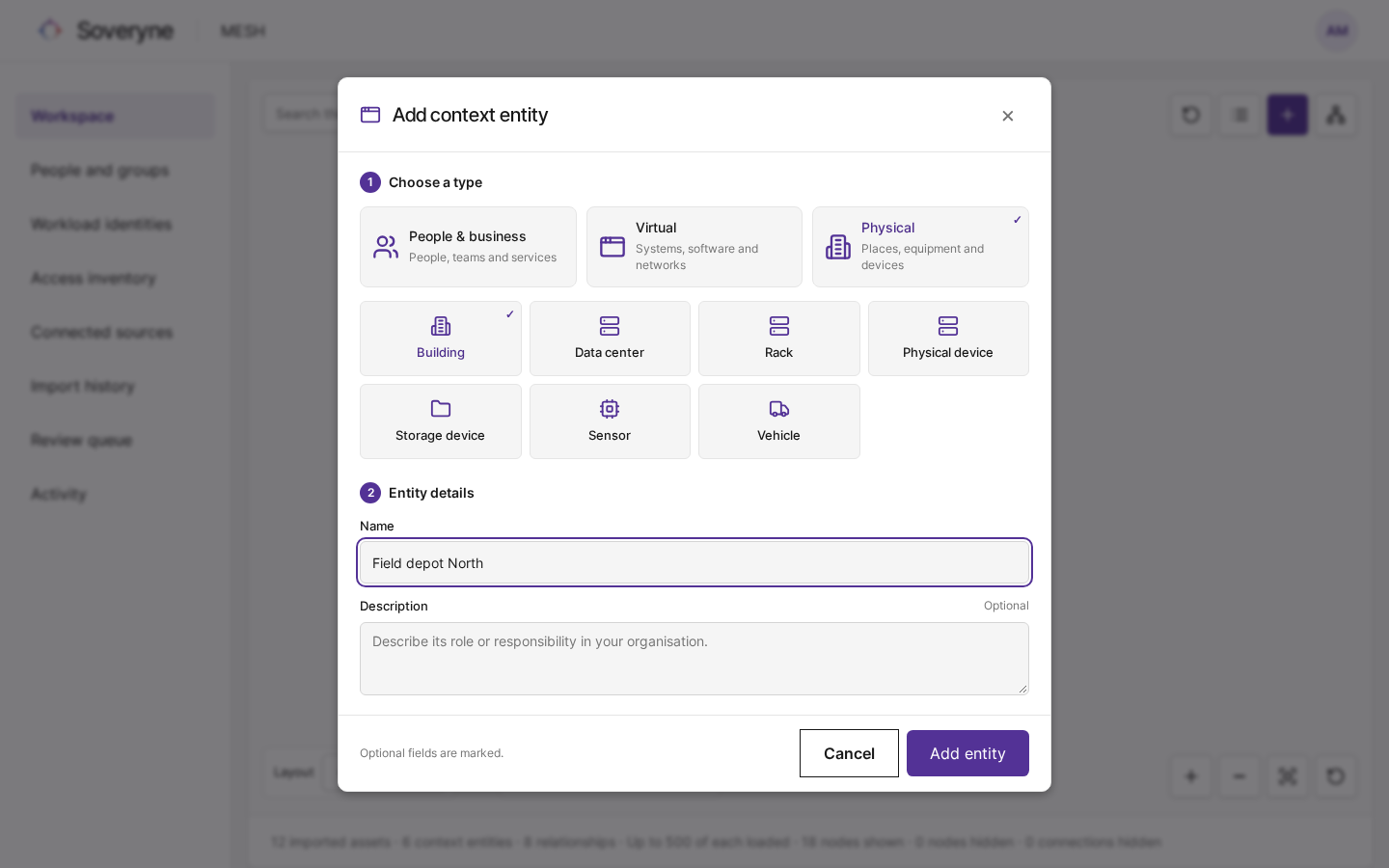The width and height of the screenshot is (1389, 868).
Task: Choose the Rack subtype
Action: [x=779, y=339]
